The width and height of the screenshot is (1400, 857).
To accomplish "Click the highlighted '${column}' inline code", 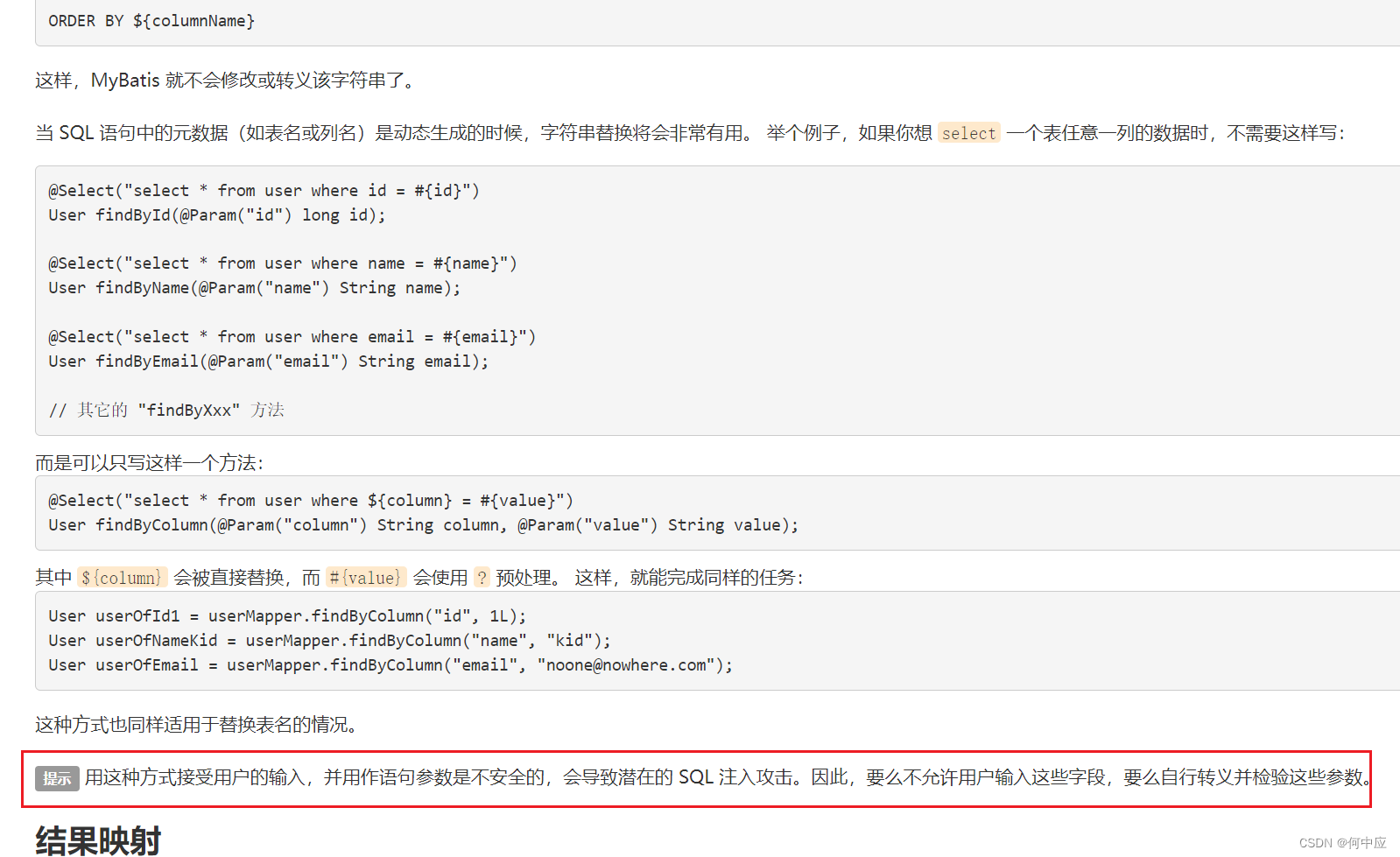I will click(x=122, y=578).
